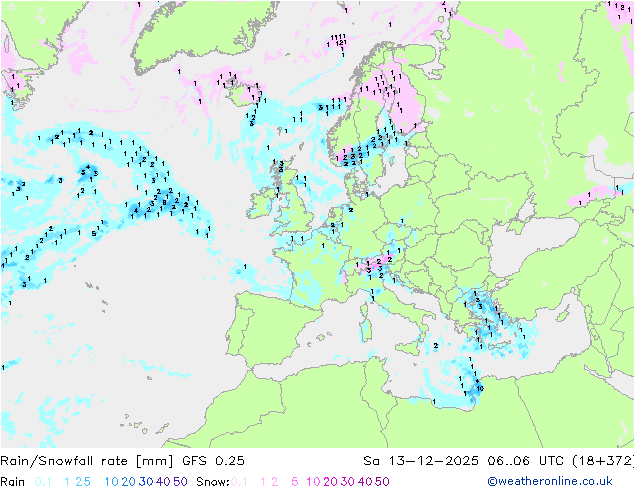Choose snow legend value 30
634x490 pixels.
(348, 482)
